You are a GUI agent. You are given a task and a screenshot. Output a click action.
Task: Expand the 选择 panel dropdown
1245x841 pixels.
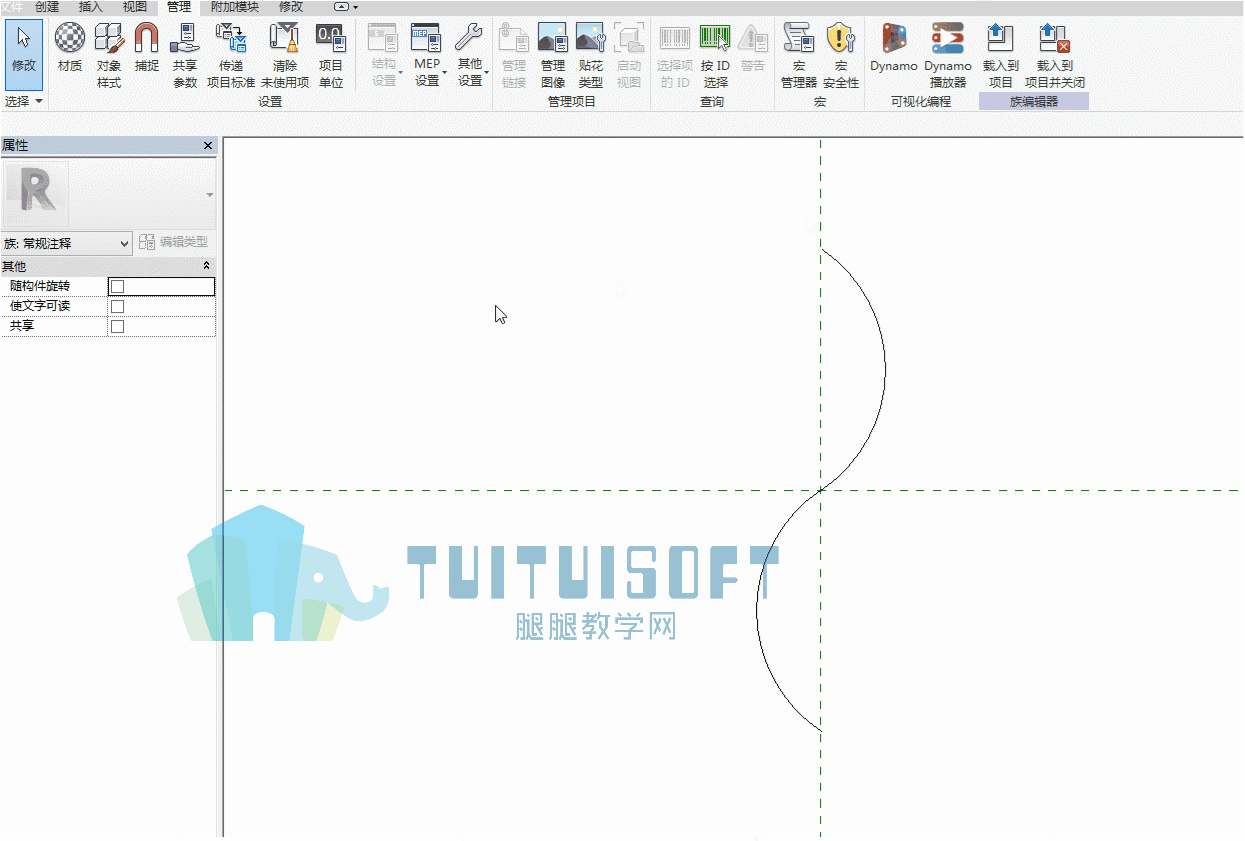click(x=24, y=101)
